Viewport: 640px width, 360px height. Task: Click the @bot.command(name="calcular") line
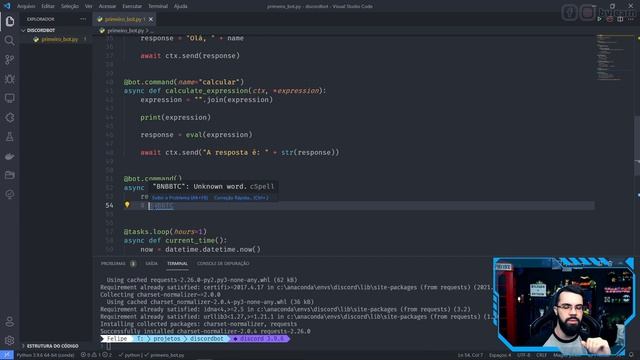click(184, 82)
